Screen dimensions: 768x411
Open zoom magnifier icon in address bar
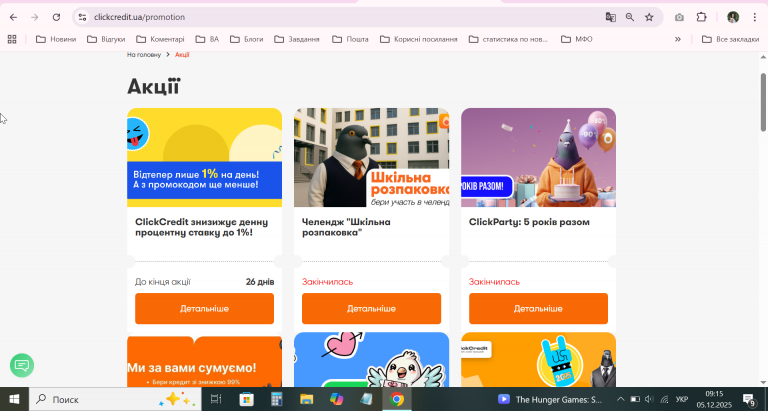click(x=630, y=17)
